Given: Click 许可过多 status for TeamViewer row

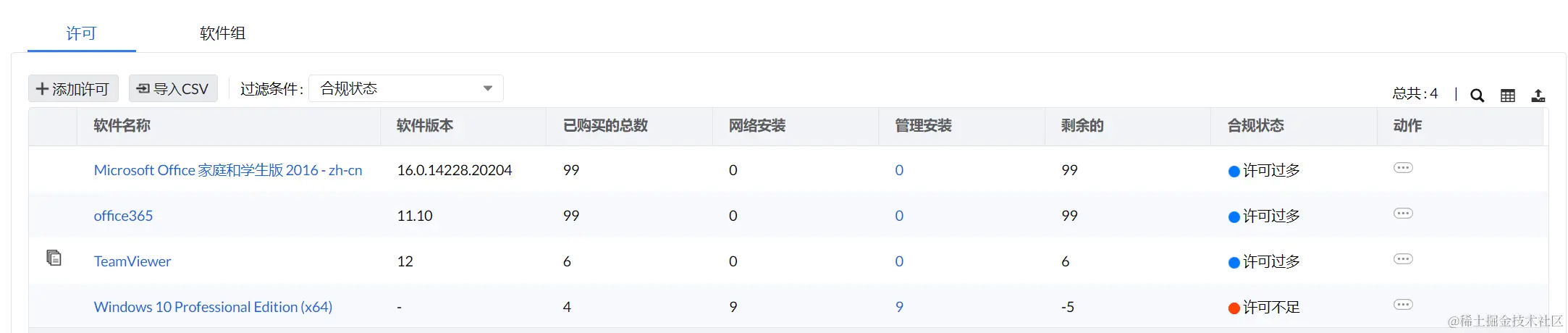Looking at the screenshot, I should (x=1264, y=262).
